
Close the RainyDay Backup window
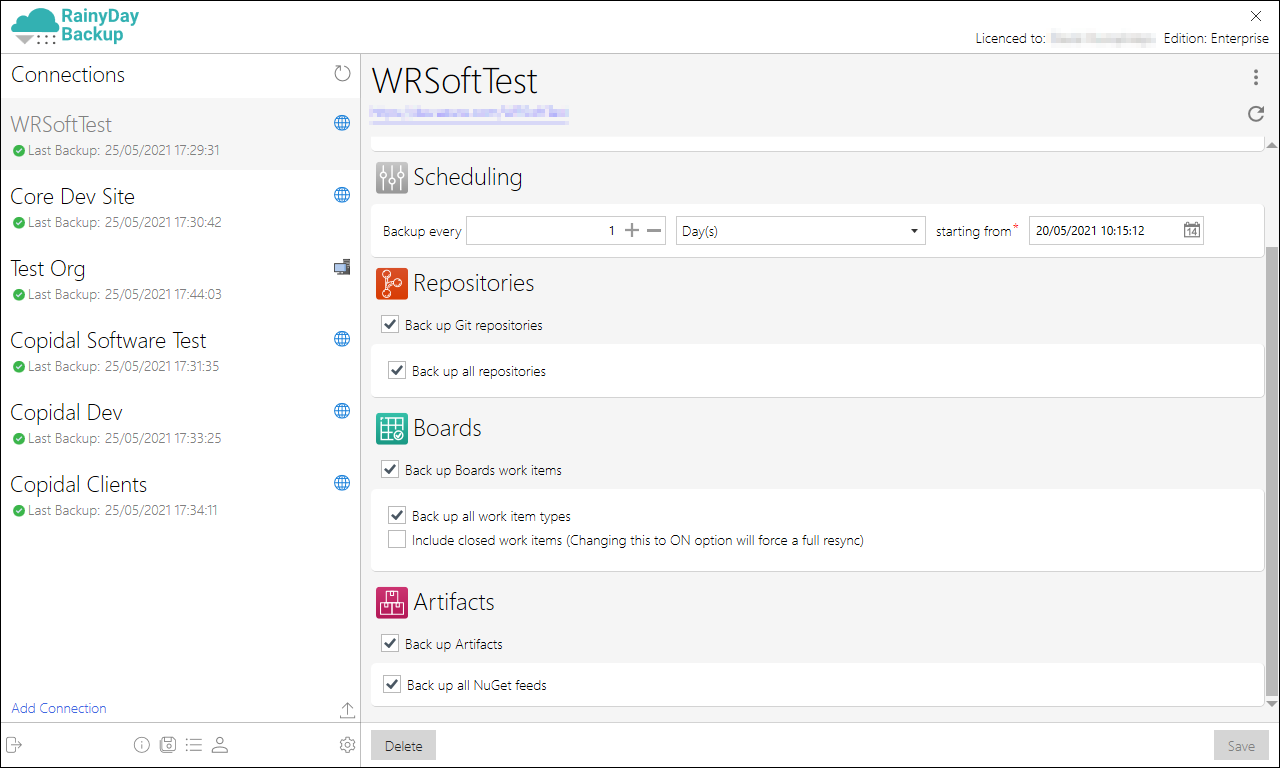pos(1256,15)
